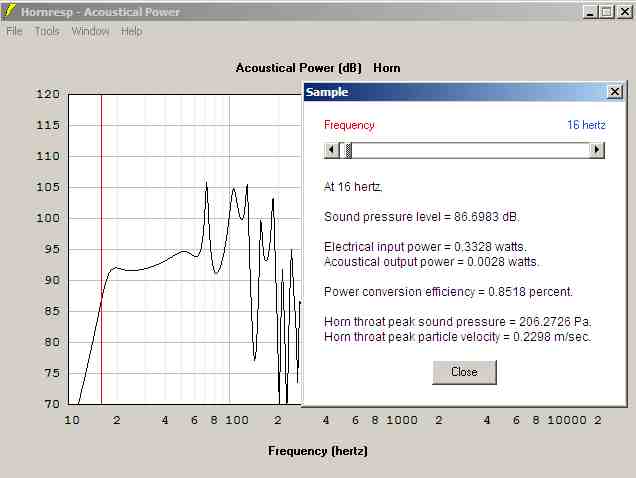Open the Window menu
Image resolution: width=636 pixels, height=478 pixels.
(x=90, y=31)
